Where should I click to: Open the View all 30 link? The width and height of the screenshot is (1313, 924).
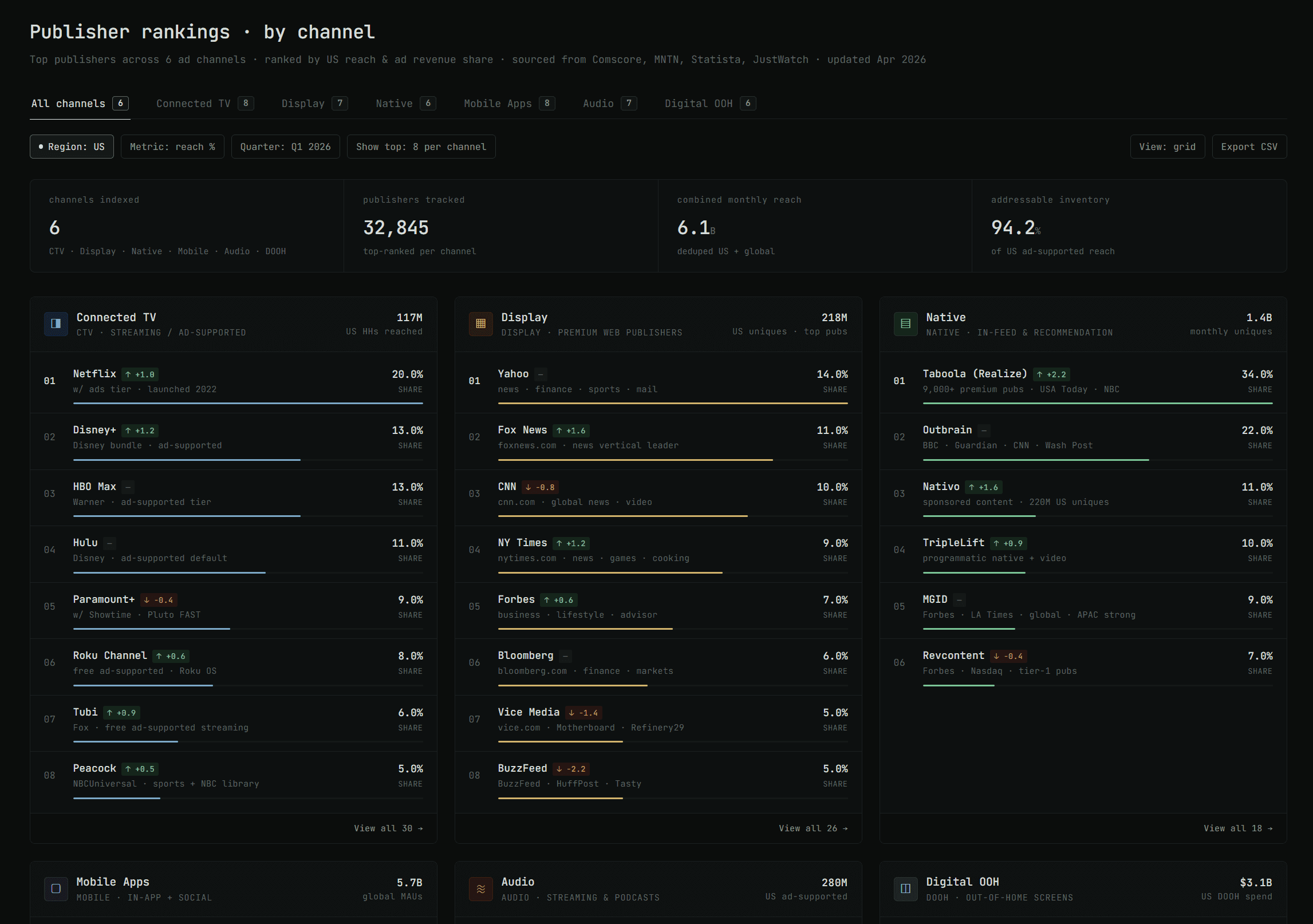(388, 828)
